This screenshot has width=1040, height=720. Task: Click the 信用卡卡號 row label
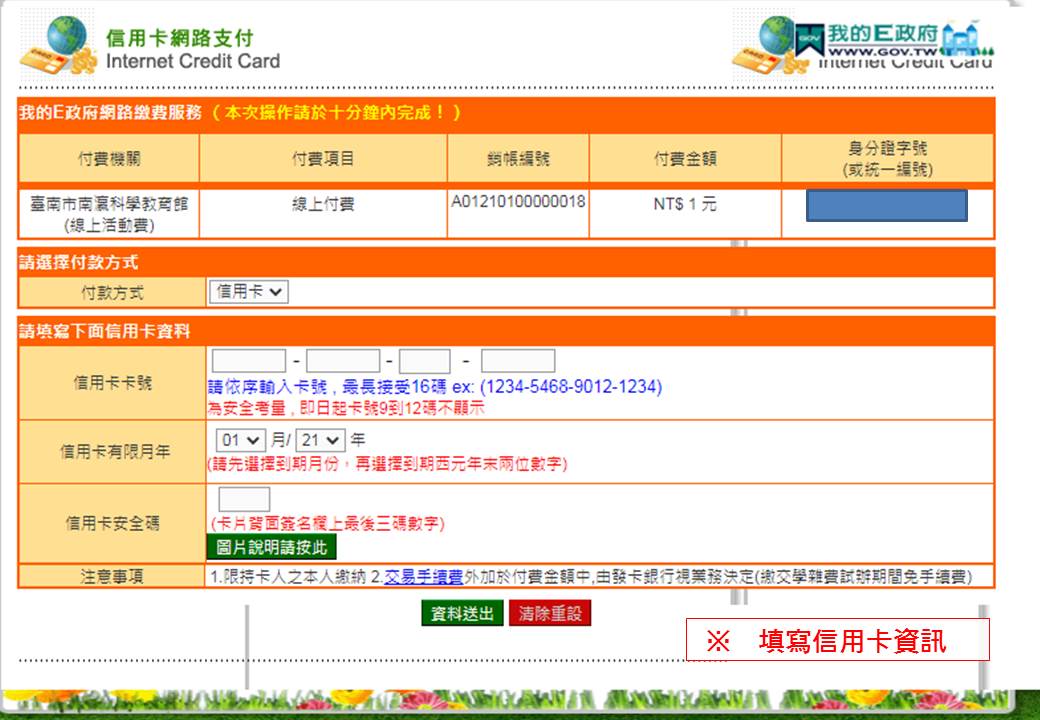pos(112,383)
